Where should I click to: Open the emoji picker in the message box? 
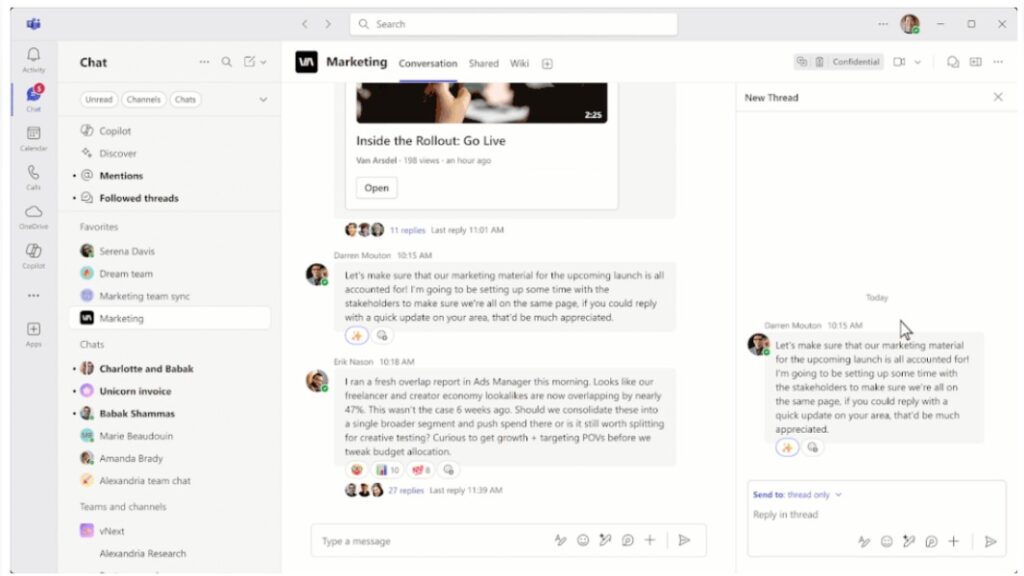tap(582, 540)
